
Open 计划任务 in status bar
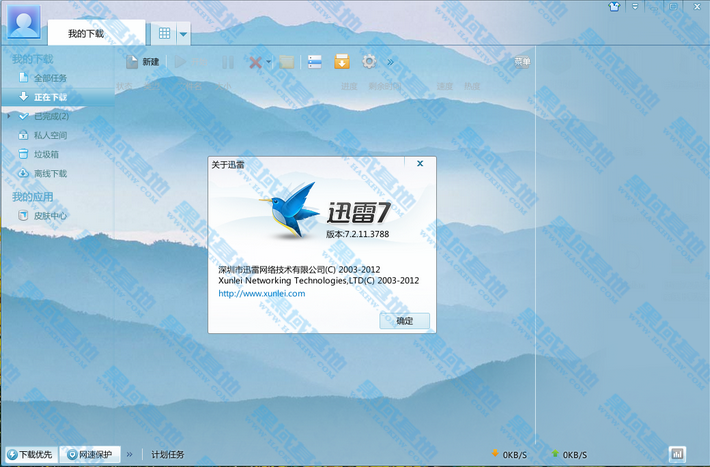coord(168,454)
